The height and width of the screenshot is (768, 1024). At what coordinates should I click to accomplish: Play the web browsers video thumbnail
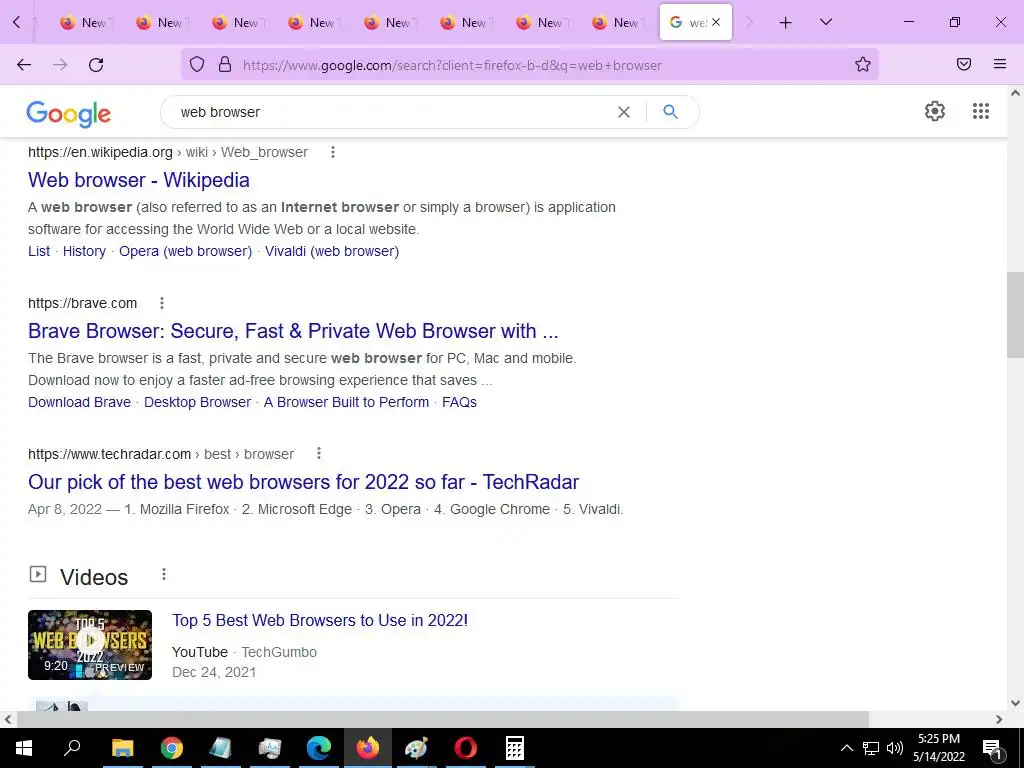click(90, 645)
